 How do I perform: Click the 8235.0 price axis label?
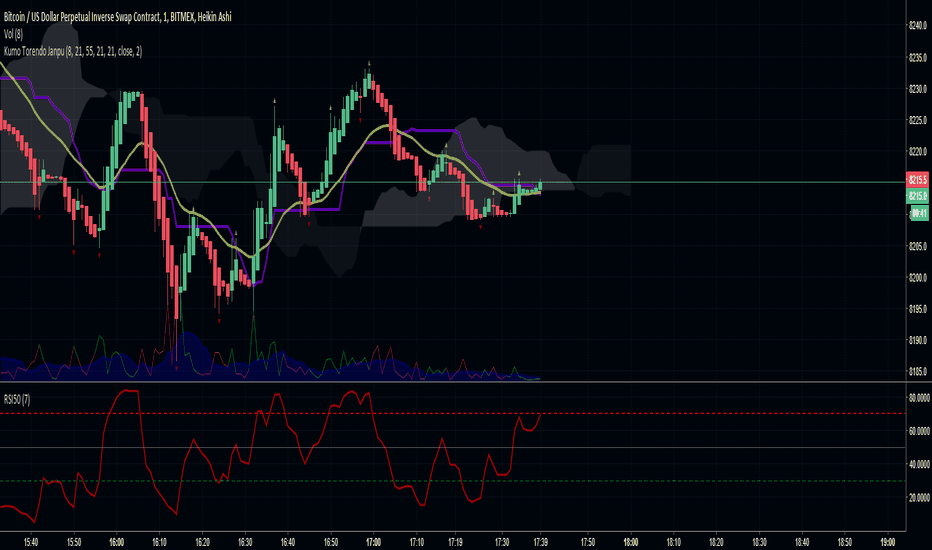tap(918, 58)
